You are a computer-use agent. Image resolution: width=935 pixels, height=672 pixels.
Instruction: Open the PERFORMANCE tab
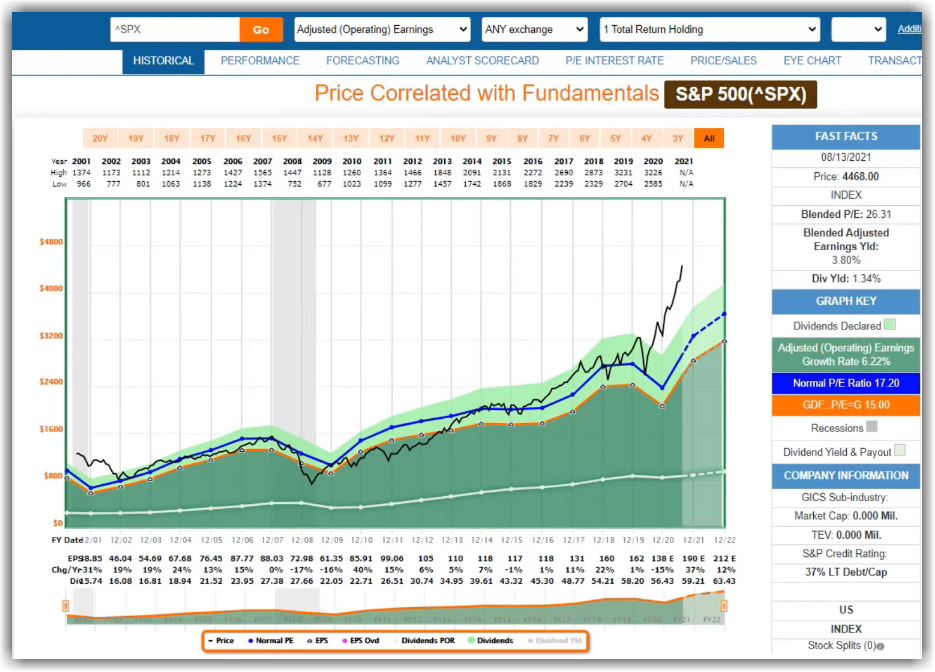(260, 61)
